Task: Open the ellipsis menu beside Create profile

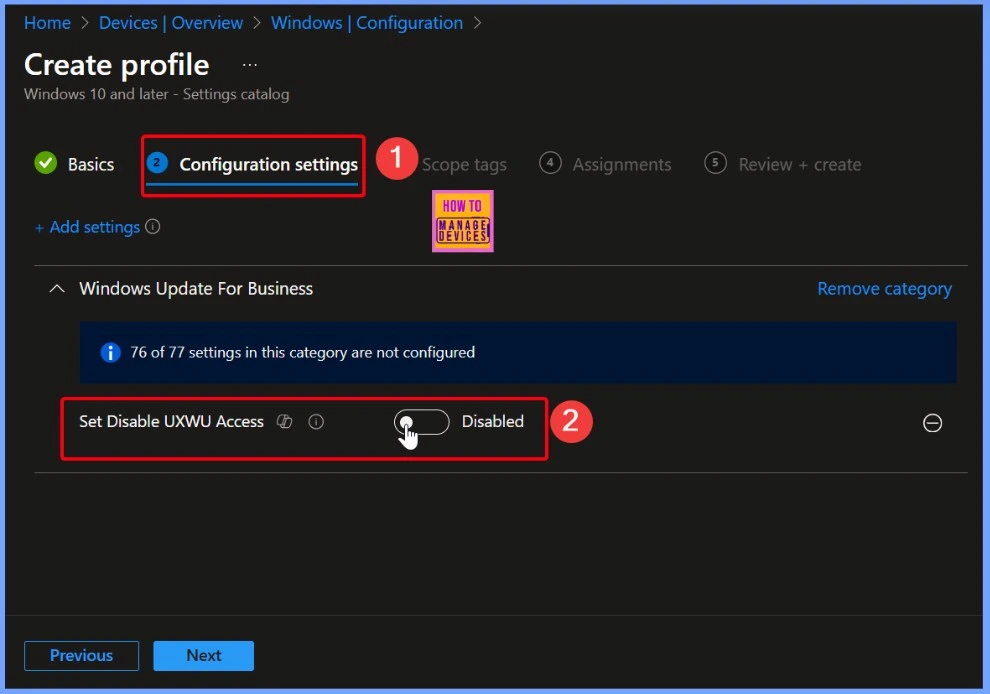Action: (x=250, y=65)
